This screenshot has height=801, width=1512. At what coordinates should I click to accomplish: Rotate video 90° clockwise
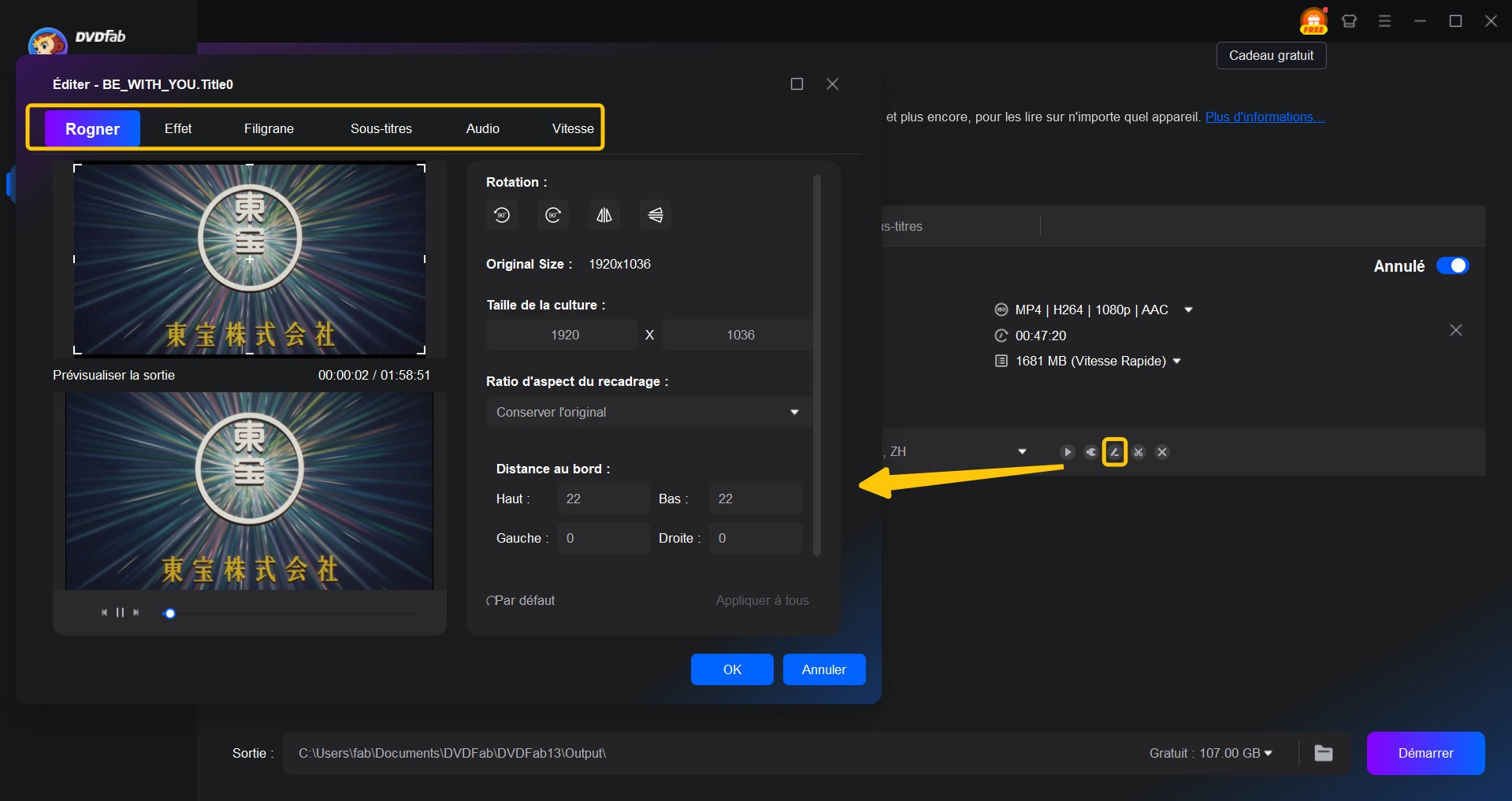[x=553, y=215]
